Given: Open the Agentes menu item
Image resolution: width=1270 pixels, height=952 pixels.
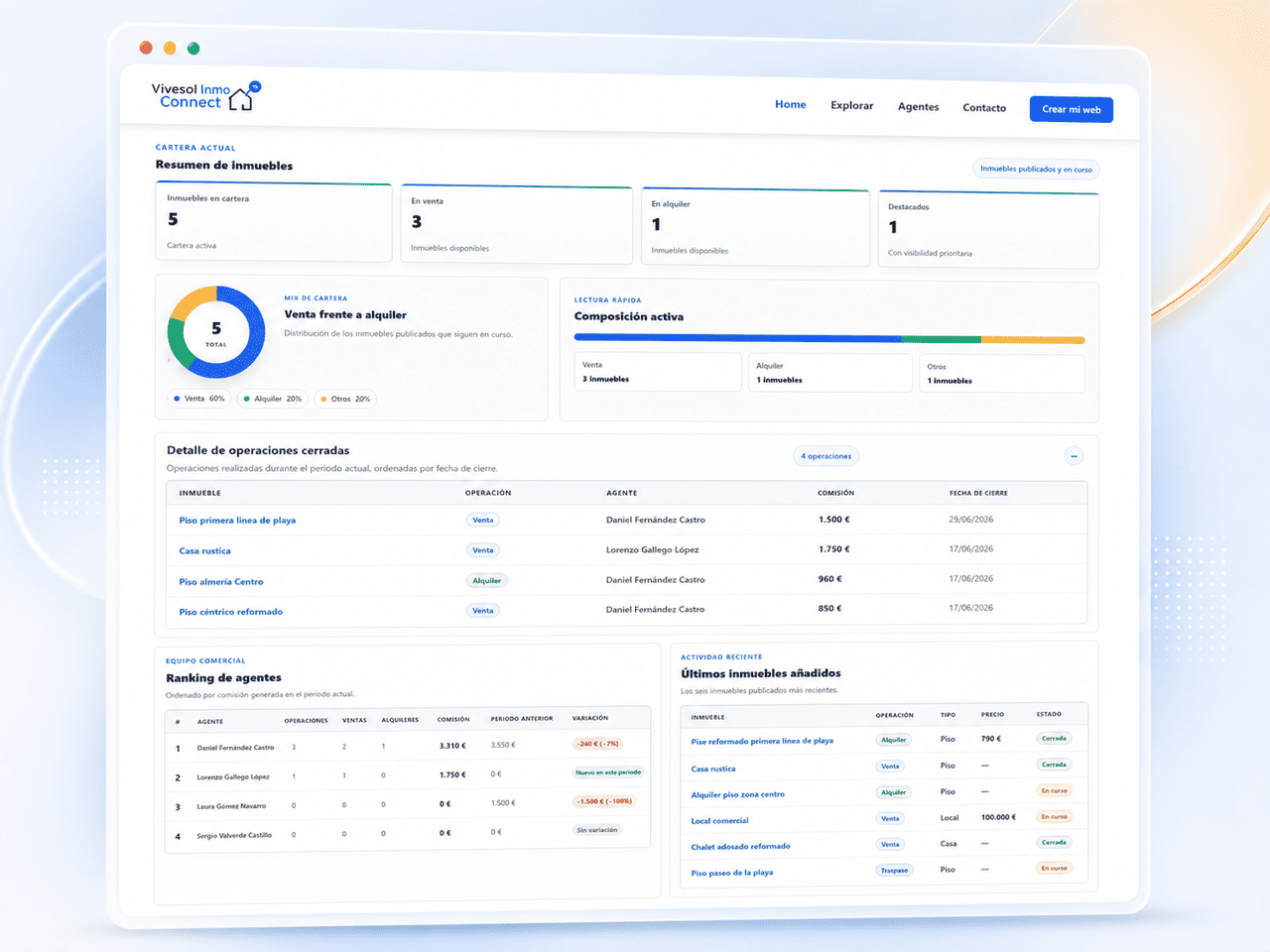Looking at the screenshot, I should point(919,106).
